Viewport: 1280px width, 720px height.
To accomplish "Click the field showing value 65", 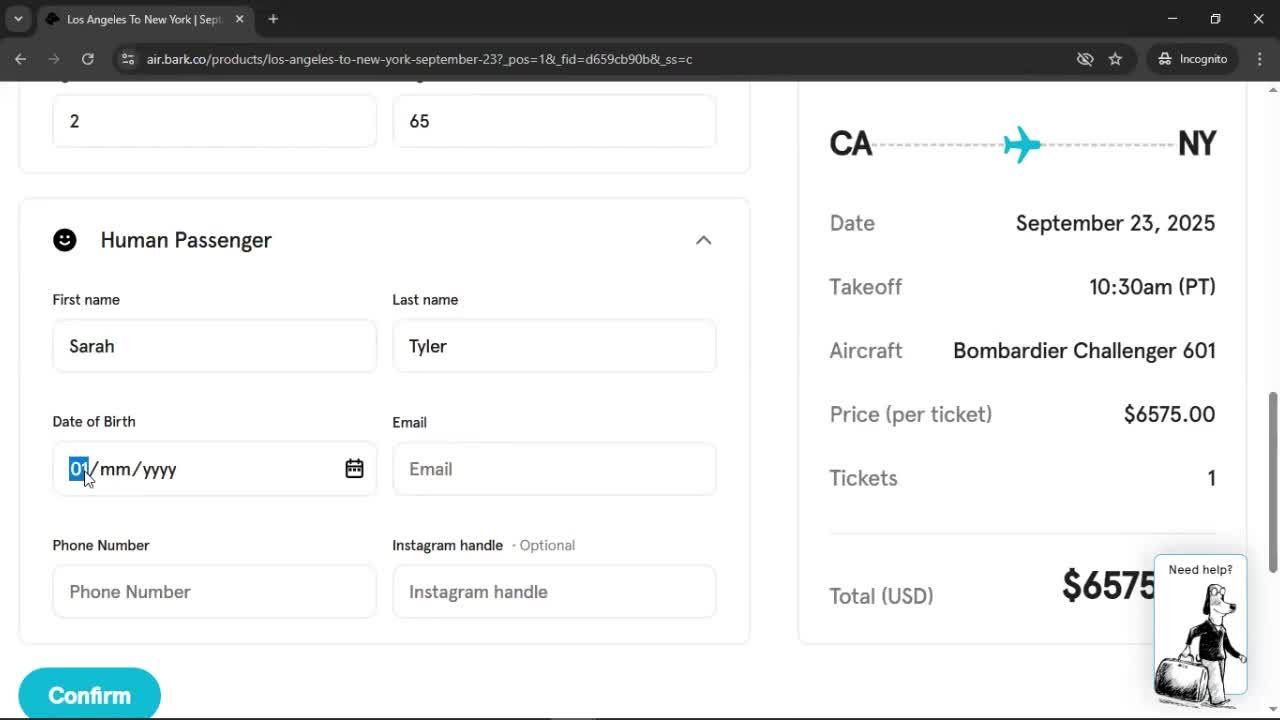I will point(554,121).
